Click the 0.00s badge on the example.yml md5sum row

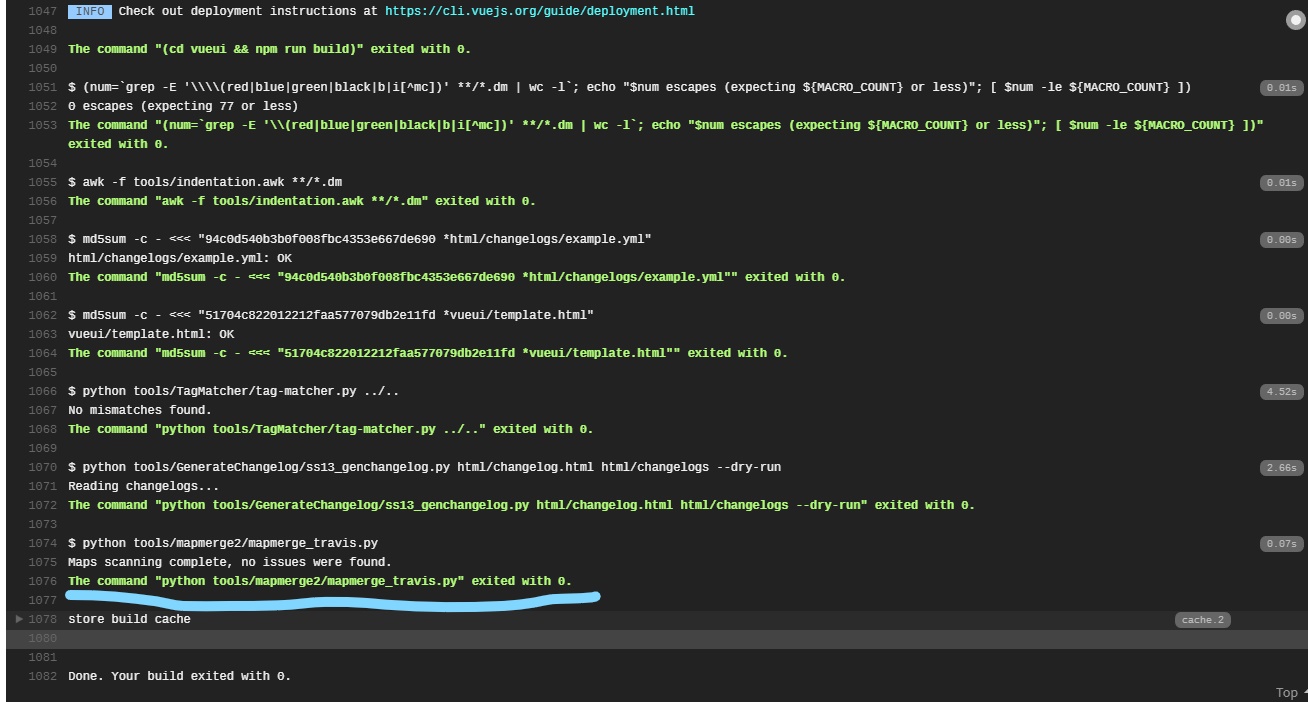point(1281,240)
